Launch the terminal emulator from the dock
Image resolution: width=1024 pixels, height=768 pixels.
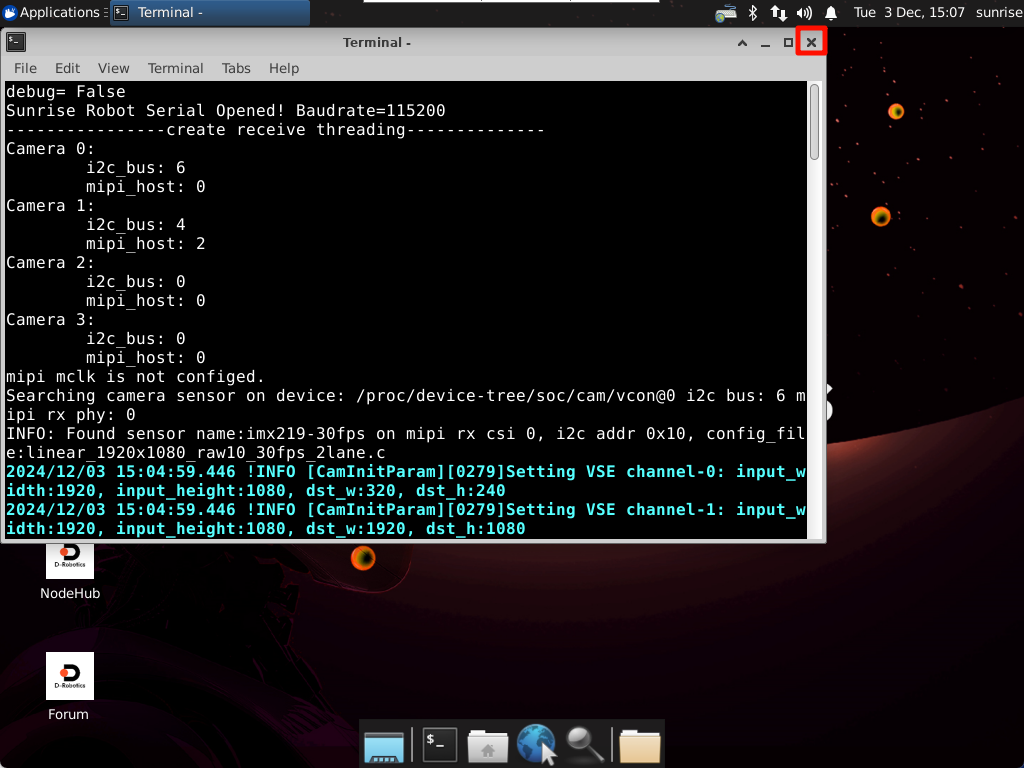[x=440, y=744]
